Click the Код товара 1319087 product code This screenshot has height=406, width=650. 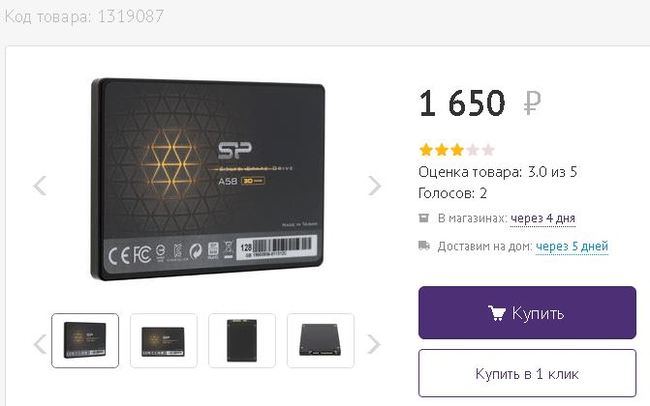click(84, 17)
